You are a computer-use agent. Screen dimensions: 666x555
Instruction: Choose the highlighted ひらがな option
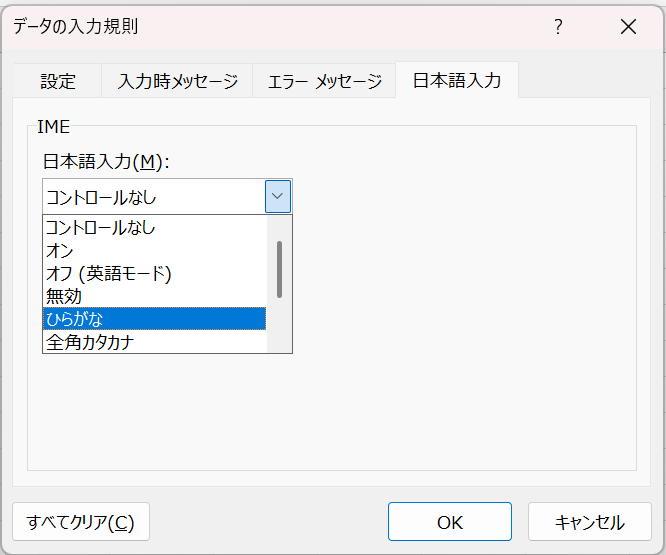pos(155,318)
